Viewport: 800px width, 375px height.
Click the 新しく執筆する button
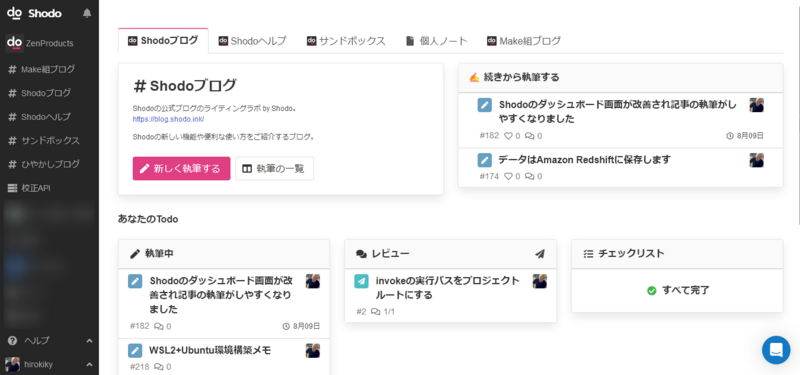[182, 168]
